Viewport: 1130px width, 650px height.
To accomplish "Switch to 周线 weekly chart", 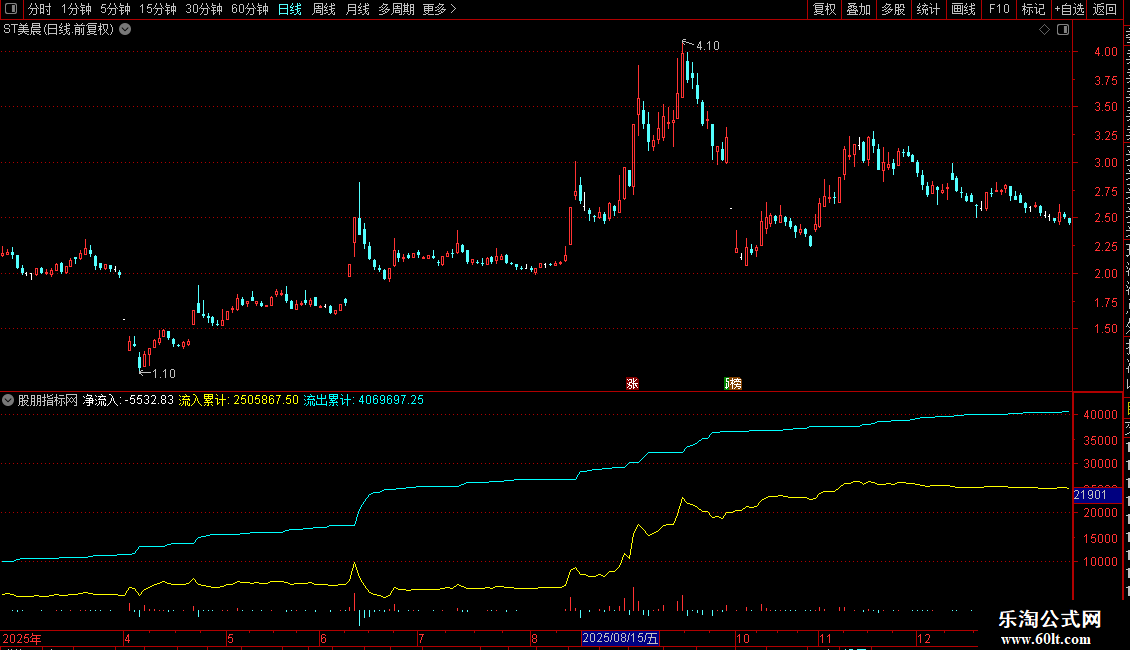I will pos(324,9).
